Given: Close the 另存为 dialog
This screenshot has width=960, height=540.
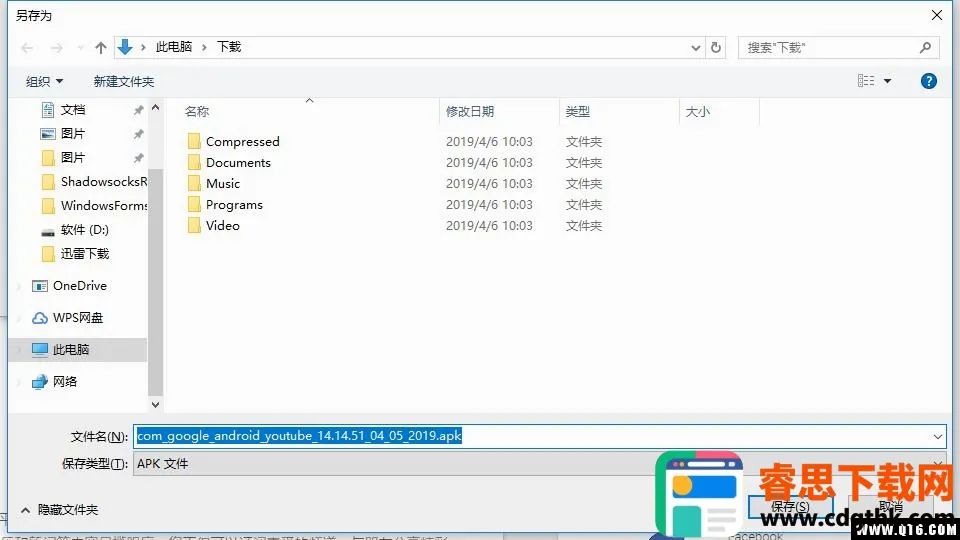Looking at the screenshot, I should point(937,15).
